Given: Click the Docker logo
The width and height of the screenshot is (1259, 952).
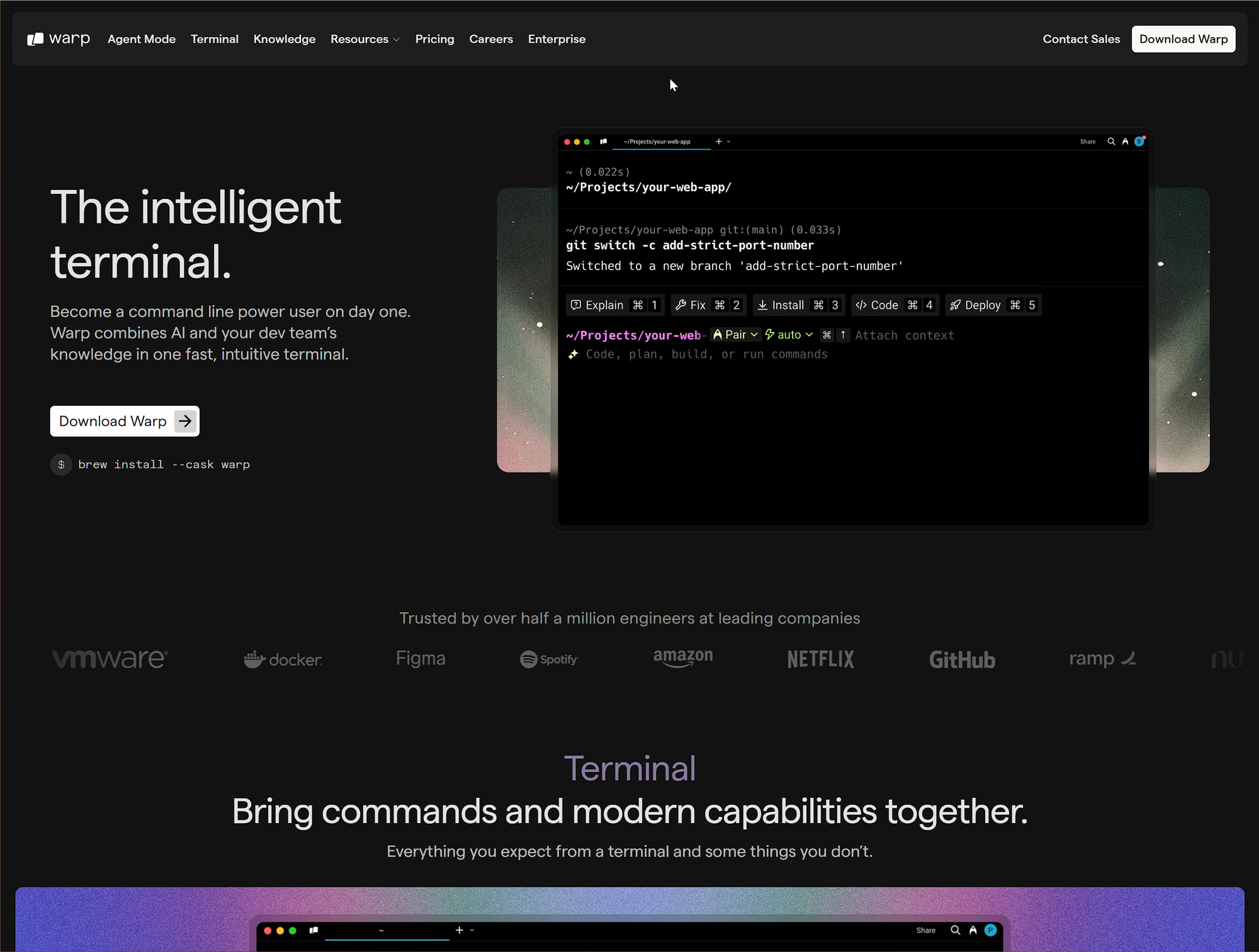Looking at the screenshot, I should 283,659.
